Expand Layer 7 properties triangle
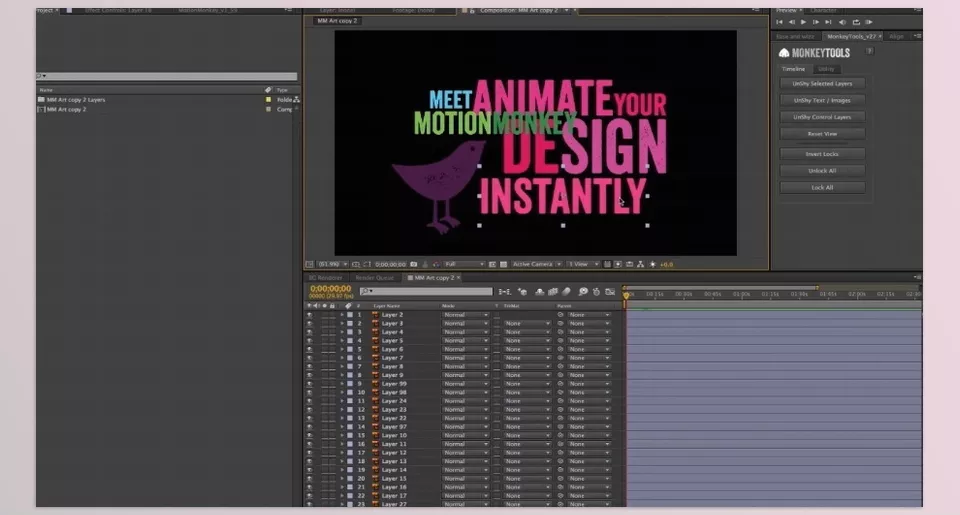Screen dimensions: 960x515 [342, 358]
